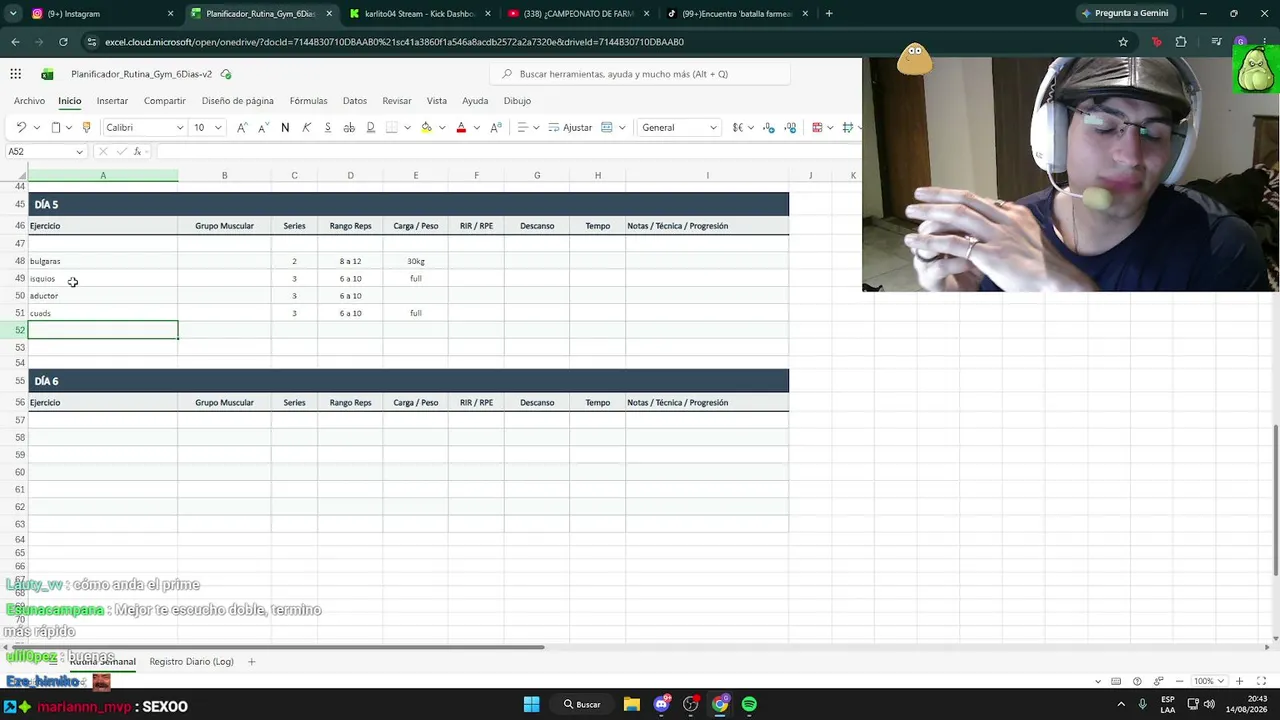Open the undo history dropdown arrow
This screenshot has width=1280, height=720.
pyautogui.click(x=36, y=128)
